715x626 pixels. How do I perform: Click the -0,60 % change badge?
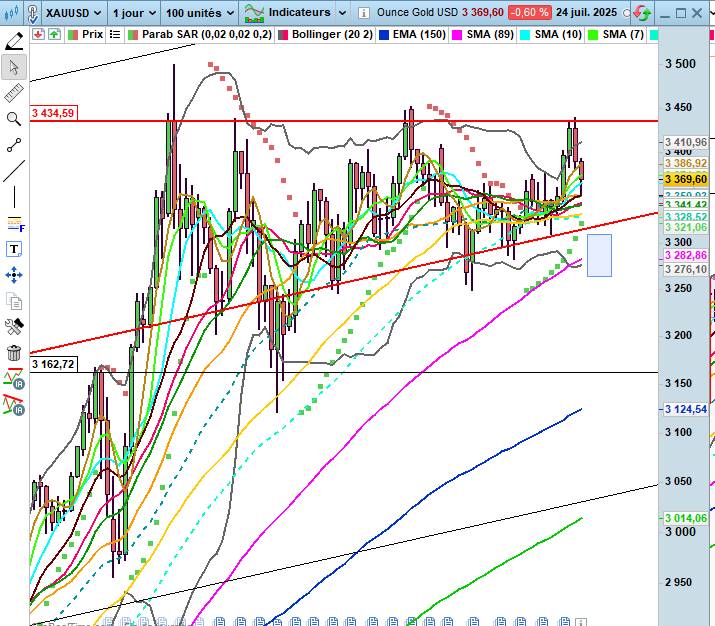click(529, 12)
